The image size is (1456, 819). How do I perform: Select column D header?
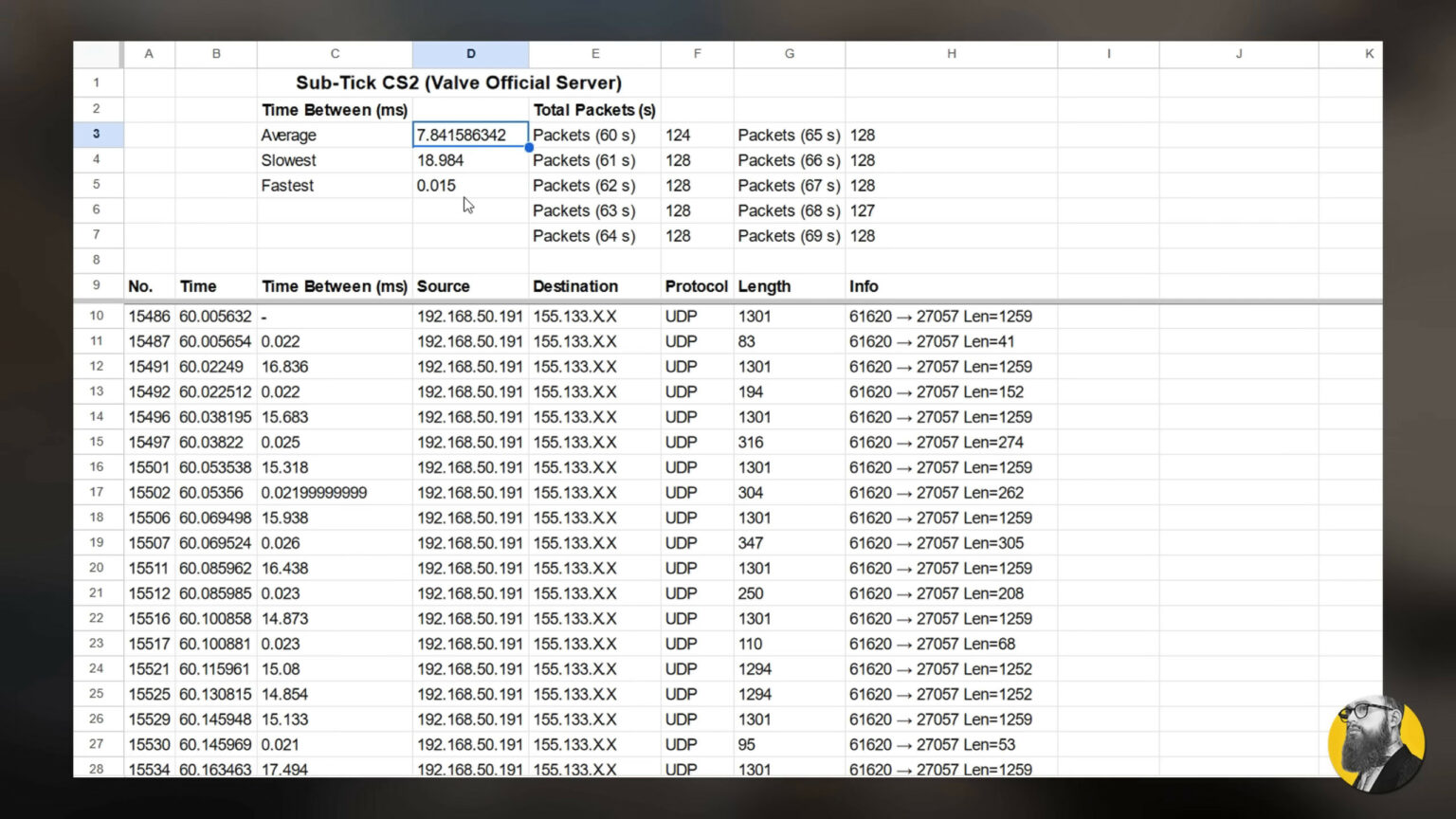click(x=470, y=54)
